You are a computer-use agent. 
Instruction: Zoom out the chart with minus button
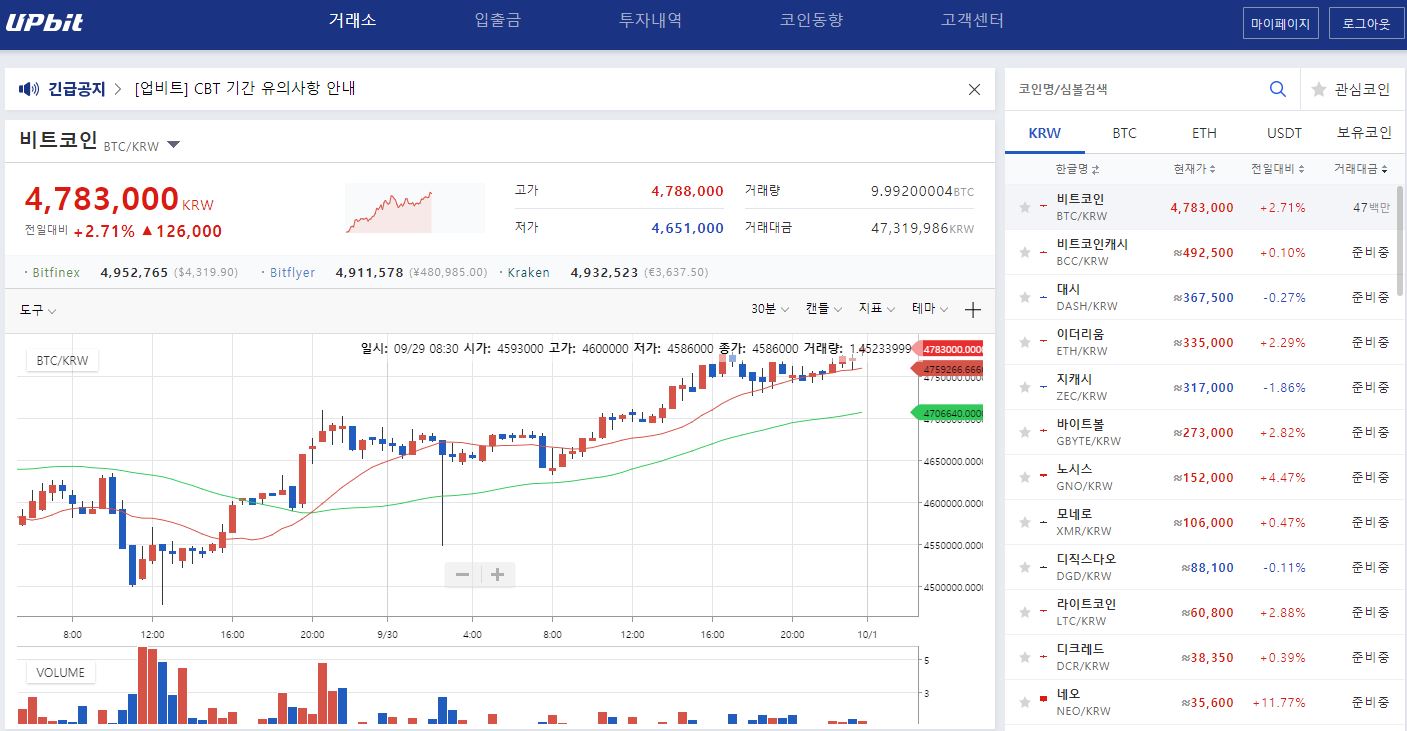click(462, 574)
